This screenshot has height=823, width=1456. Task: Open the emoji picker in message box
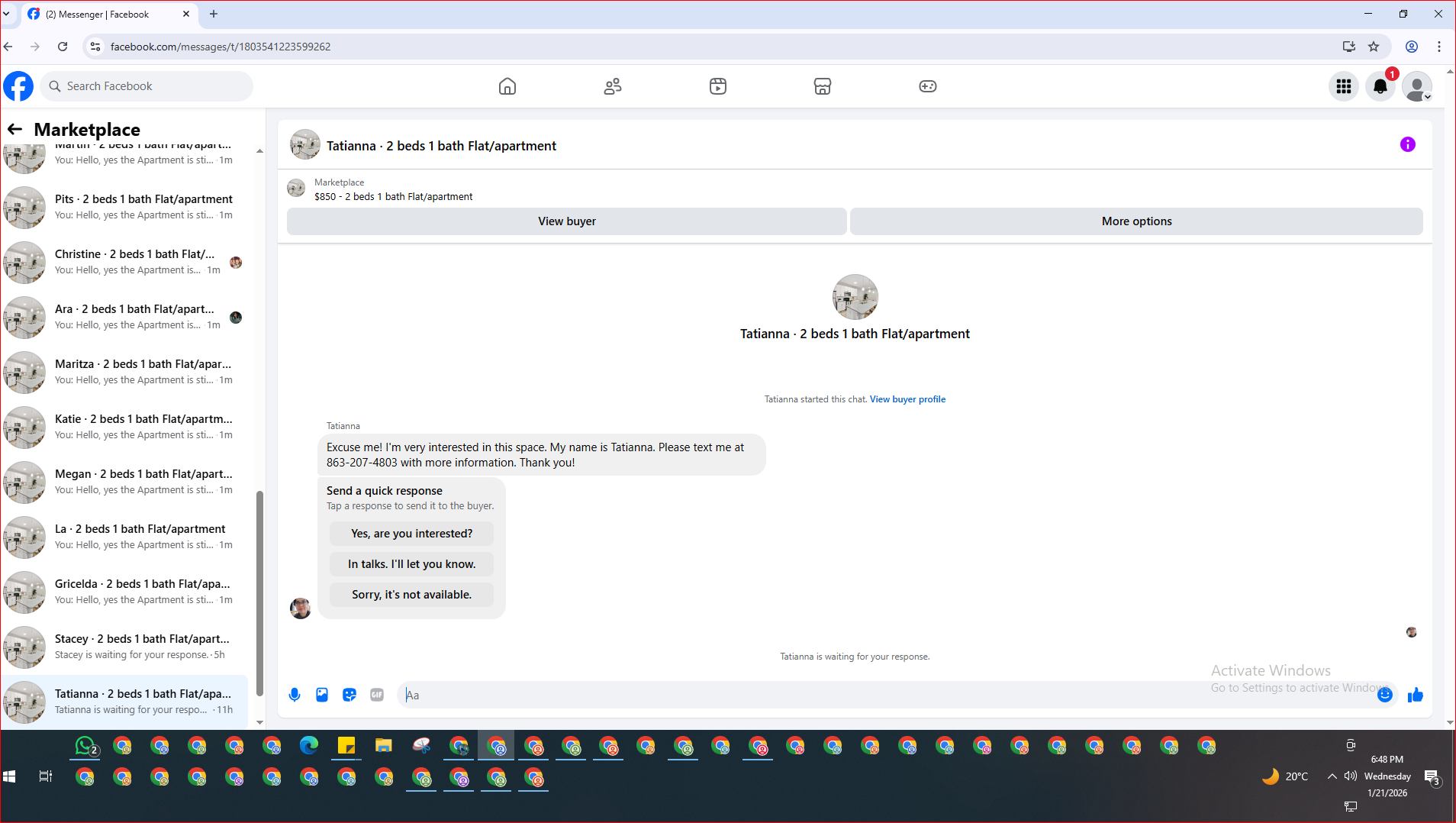click(x=1385, y=695)
